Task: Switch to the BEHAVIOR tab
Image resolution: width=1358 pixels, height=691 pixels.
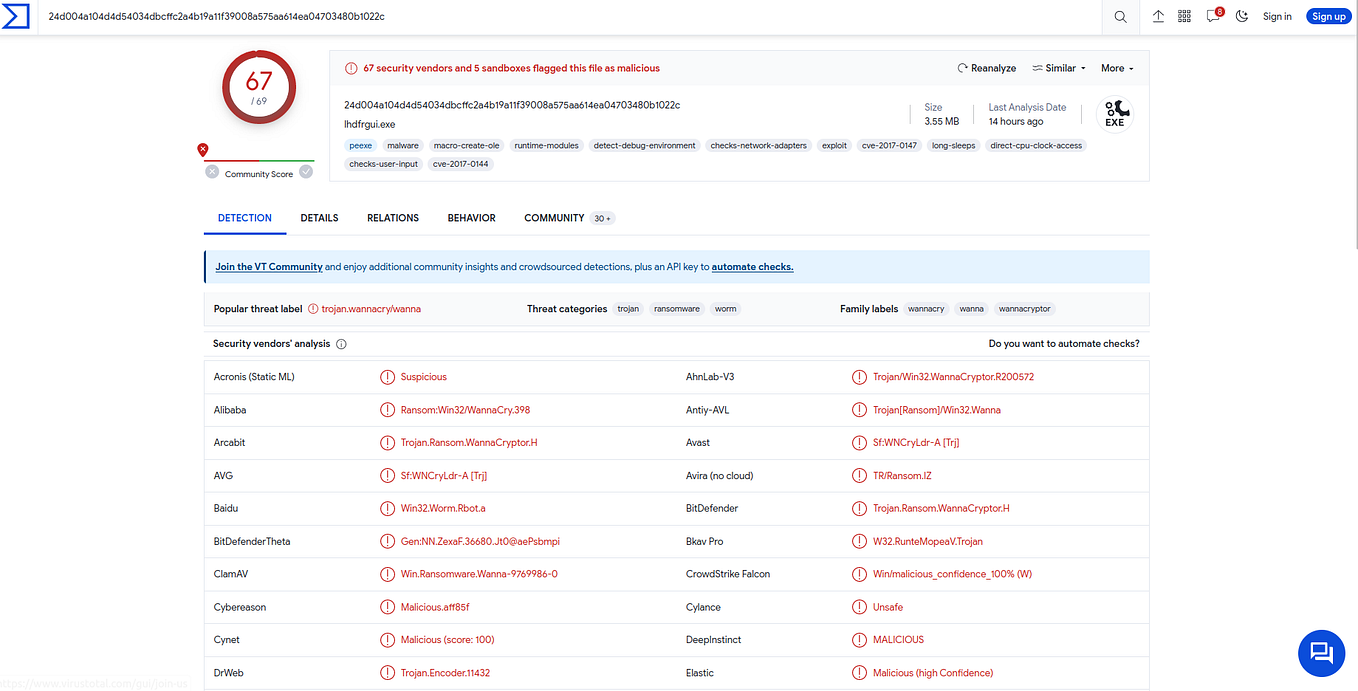Action: tap(471, 217)
